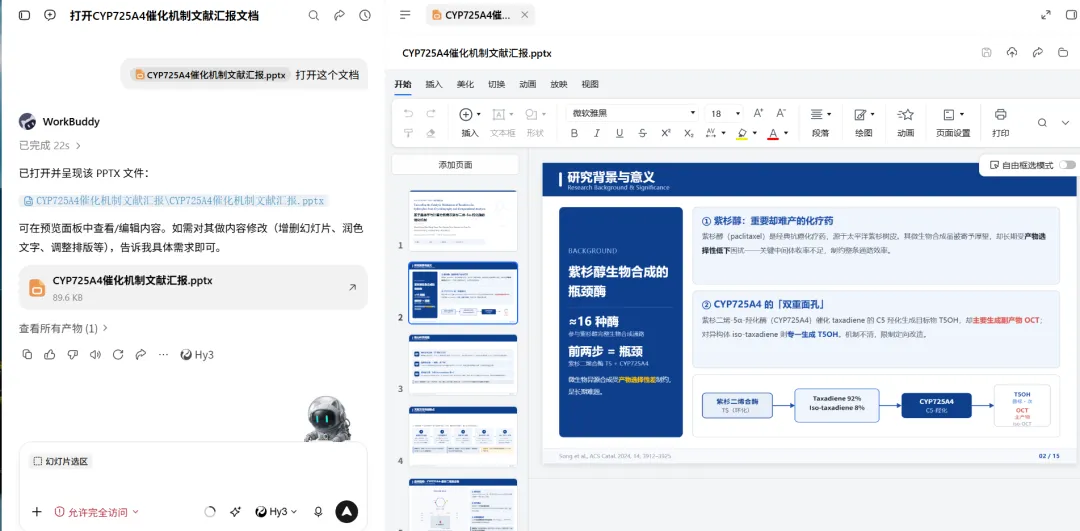Apply strikethrough formatting
Screen dimensions: 1080x531
[x=642, y=133]
